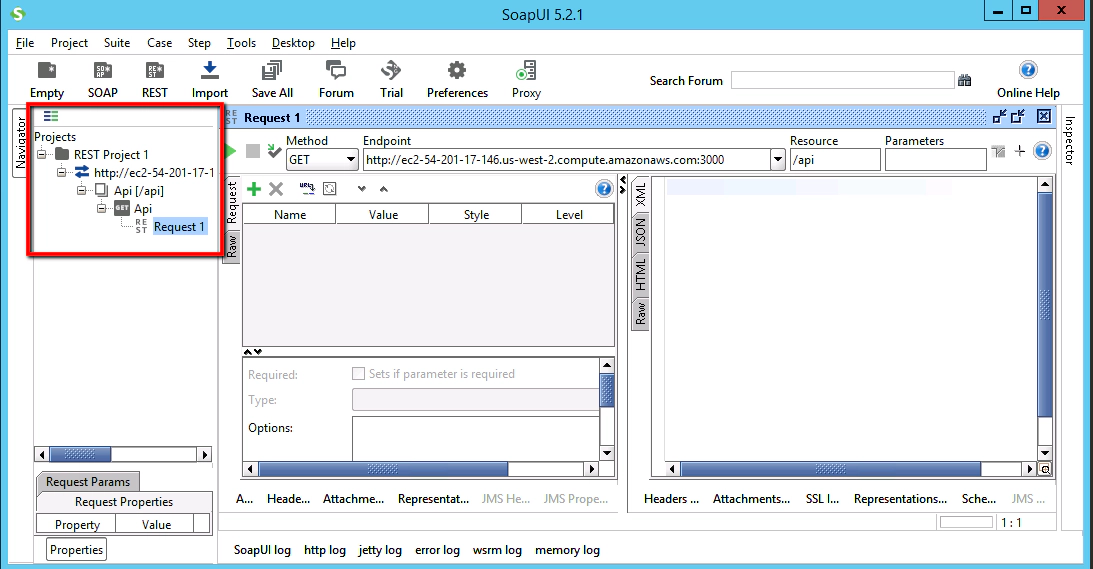Collapse the GET Api method node
The width and height of the screenshot is (1093, 569).
pos(102,208)
